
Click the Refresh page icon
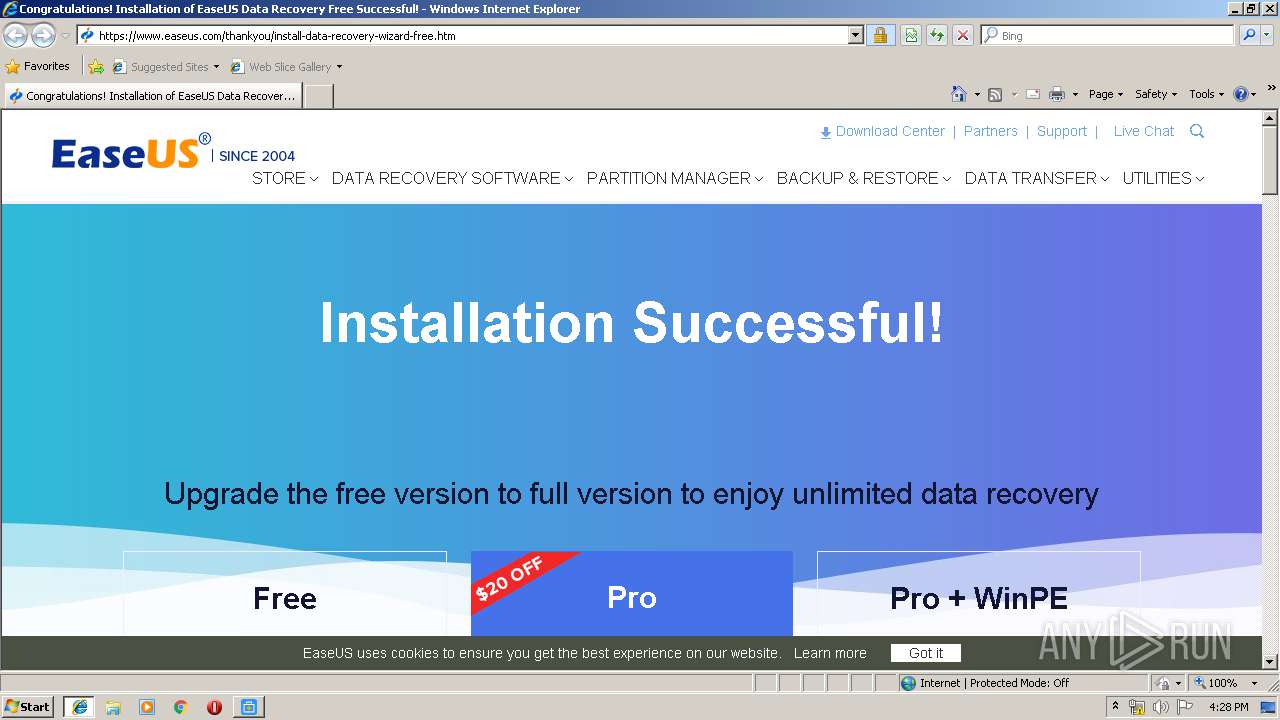(937, 35)
